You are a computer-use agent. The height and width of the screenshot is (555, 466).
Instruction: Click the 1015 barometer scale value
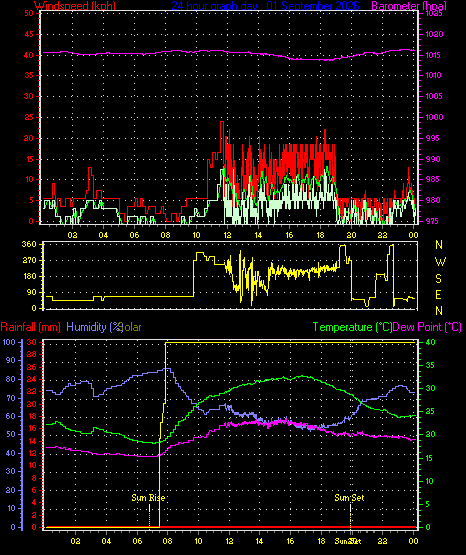(x=433, y=55)
